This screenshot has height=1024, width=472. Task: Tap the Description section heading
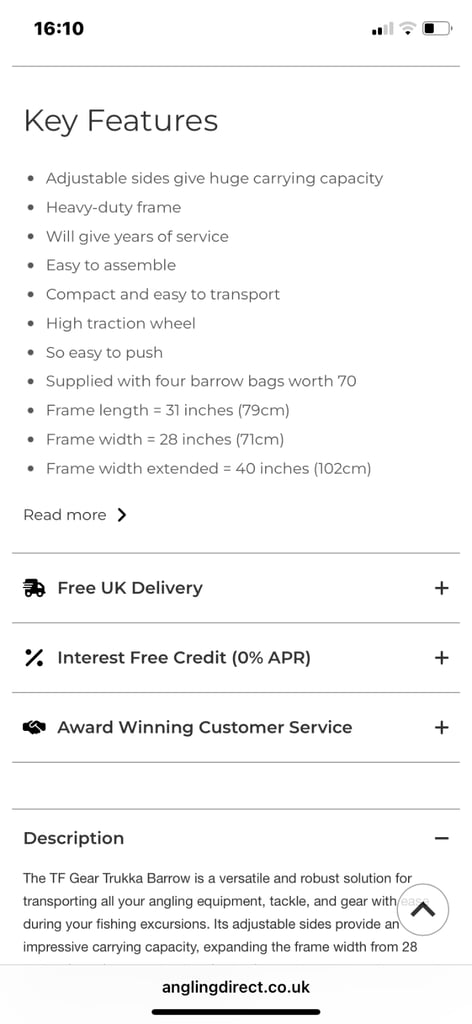point(74,839)
